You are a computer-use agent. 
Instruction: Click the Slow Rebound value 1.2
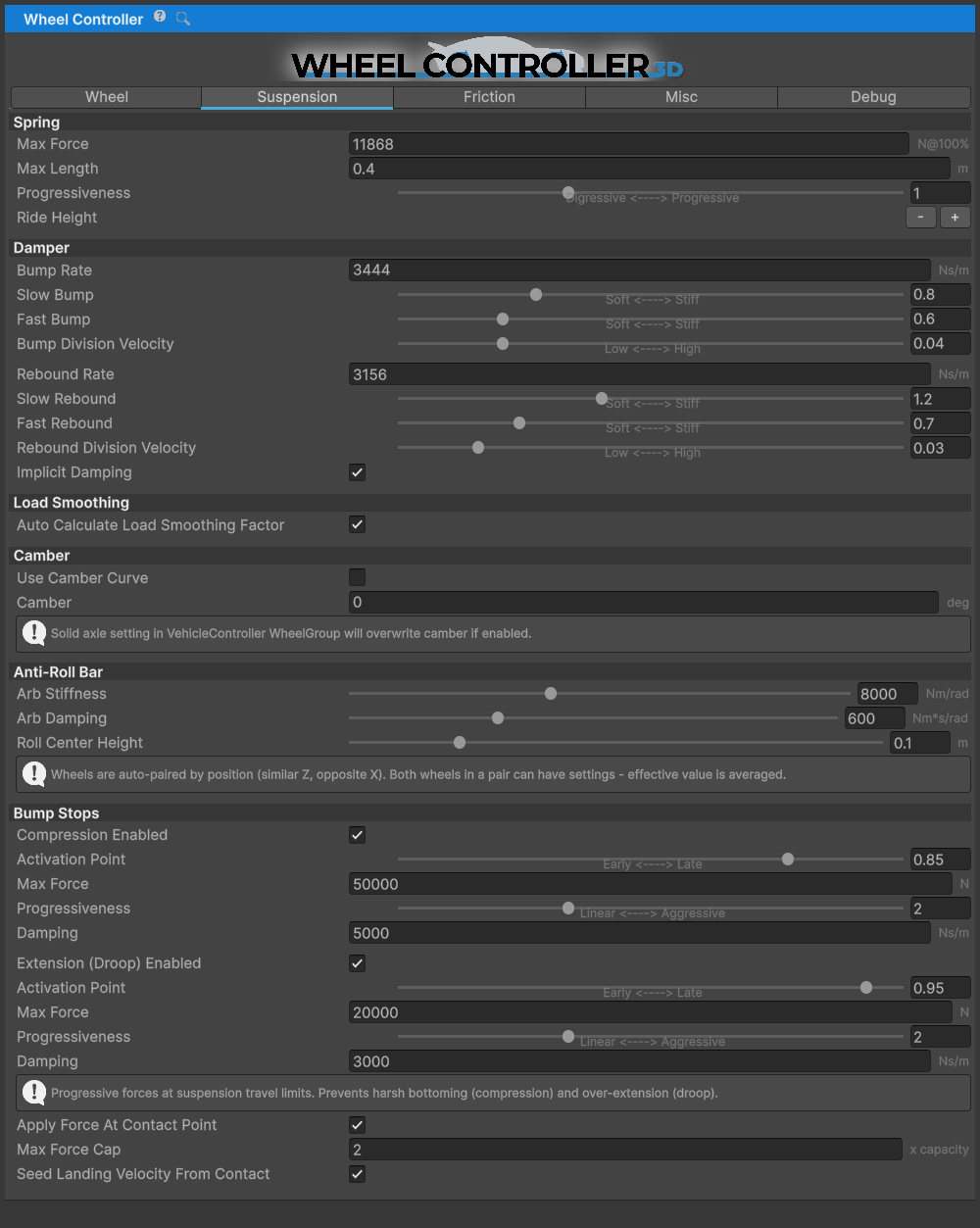click(940, 399)
